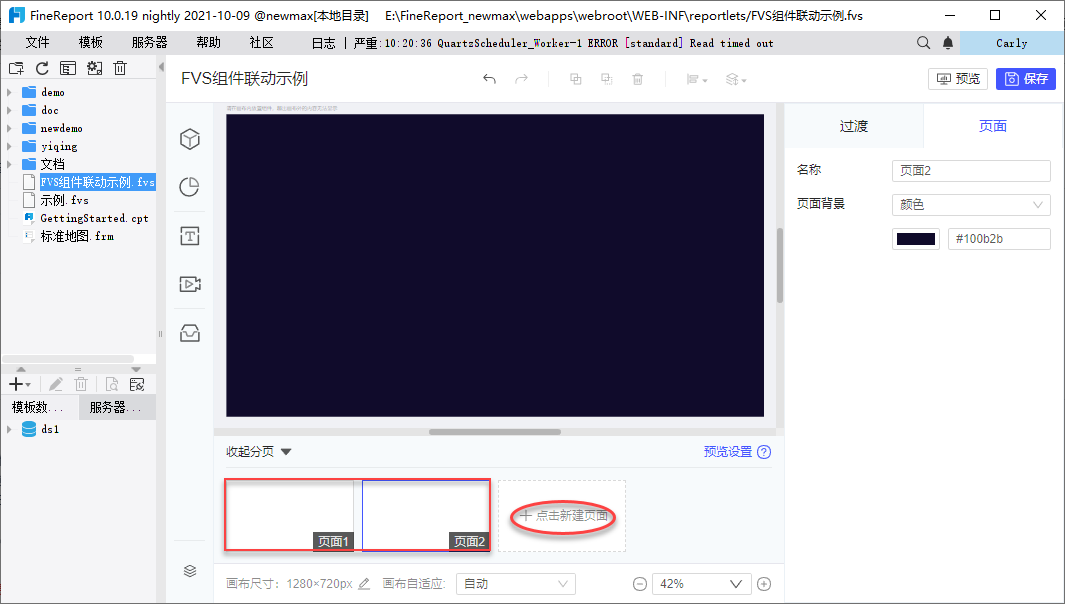Open the 帮助 menu
This screenshot has width=1065, height=604.
pyautogui.click(x=209, y=43)
